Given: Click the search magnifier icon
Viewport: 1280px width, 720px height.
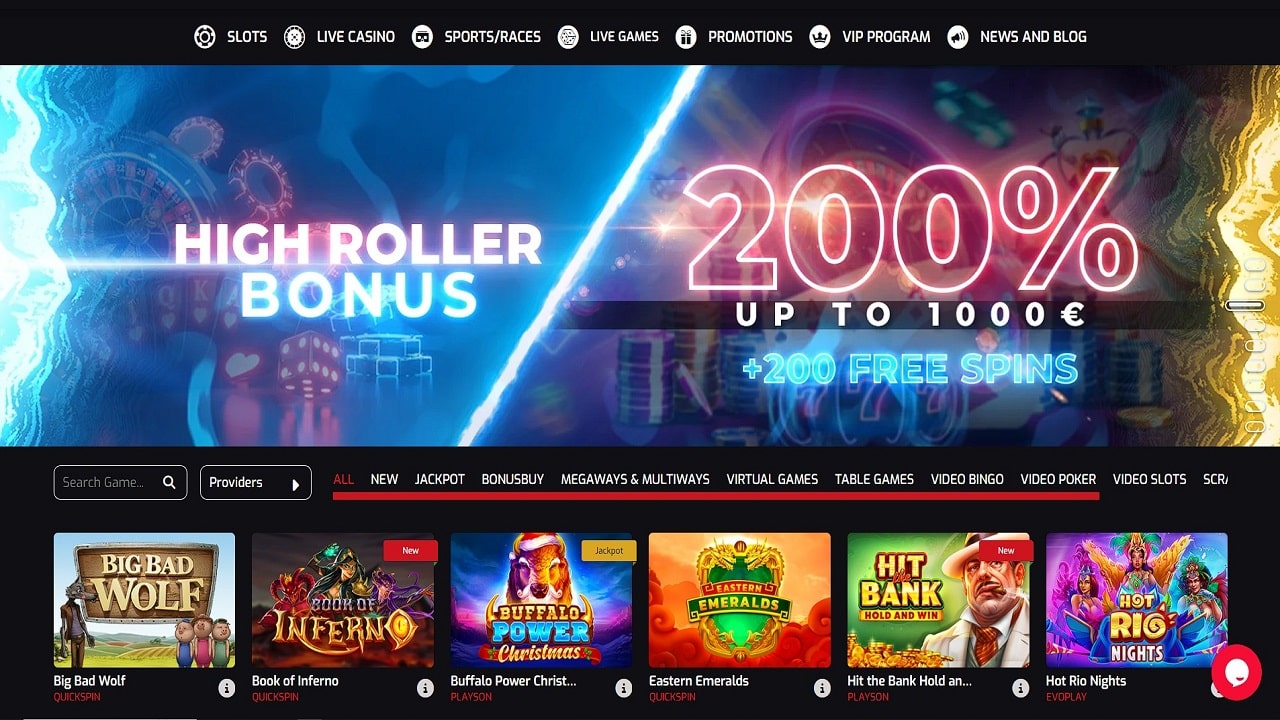Looking at the screenshot, I should pyautogui.click(x=169, y=482).
